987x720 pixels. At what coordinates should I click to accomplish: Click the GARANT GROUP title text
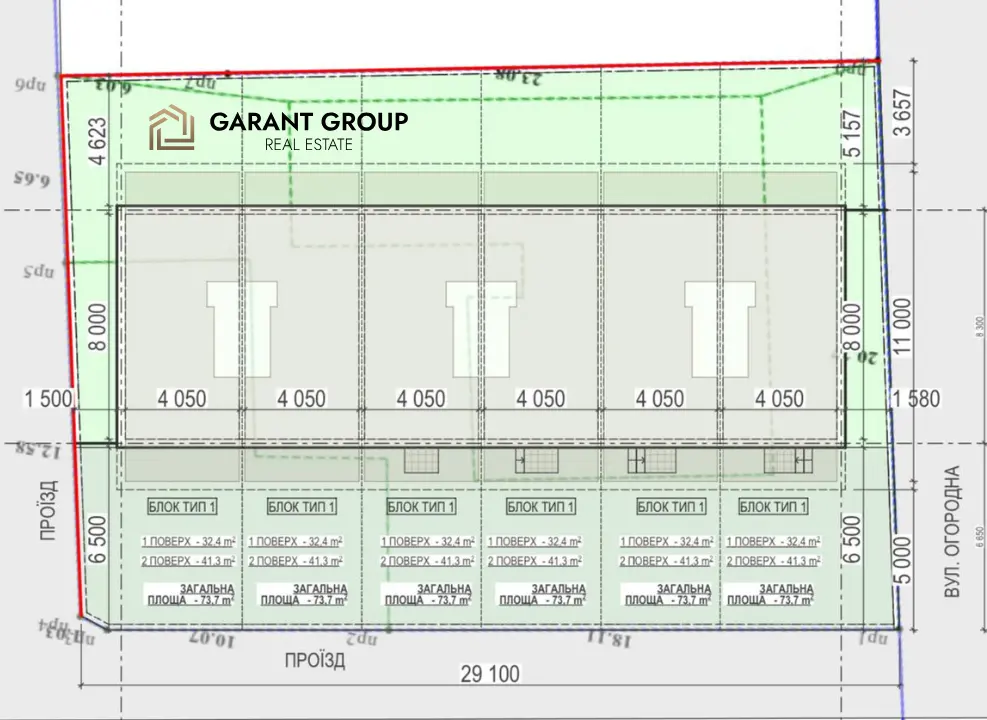(x=308, y=122)
